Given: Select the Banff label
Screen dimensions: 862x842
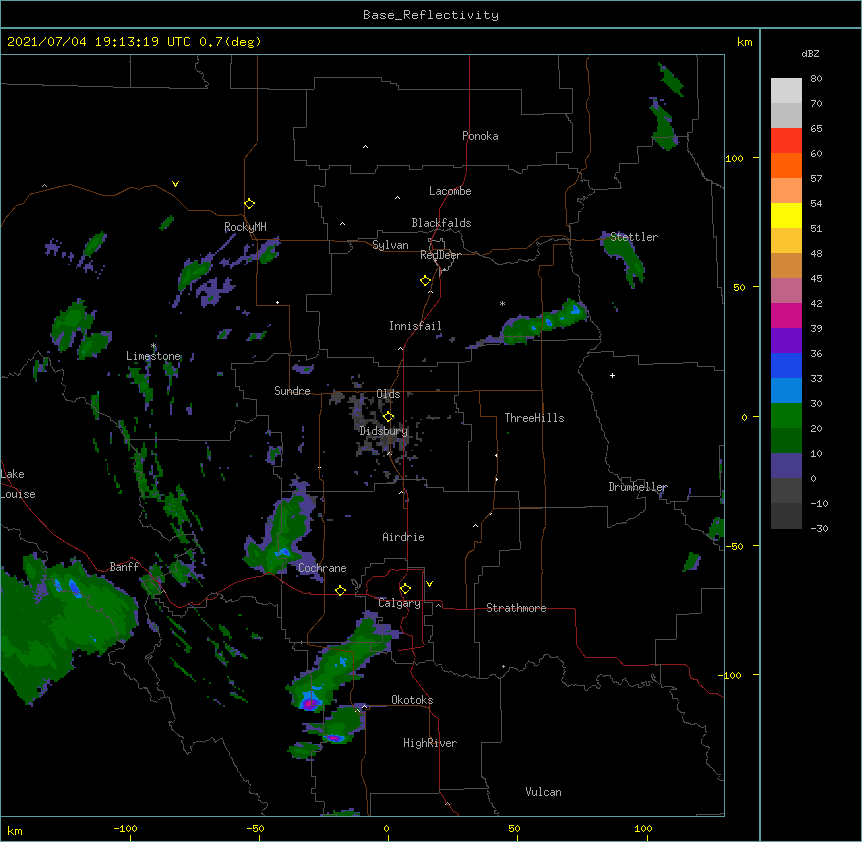Looking at the screenshot, I should pyautogui.click(x=124, y=567).
